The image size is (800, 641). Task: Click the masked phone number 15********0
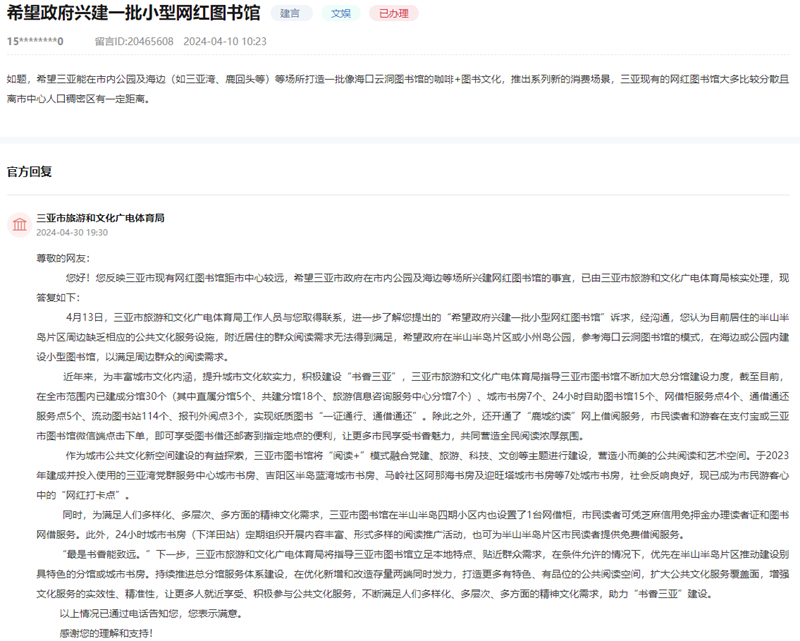click(x=35, y=41)
